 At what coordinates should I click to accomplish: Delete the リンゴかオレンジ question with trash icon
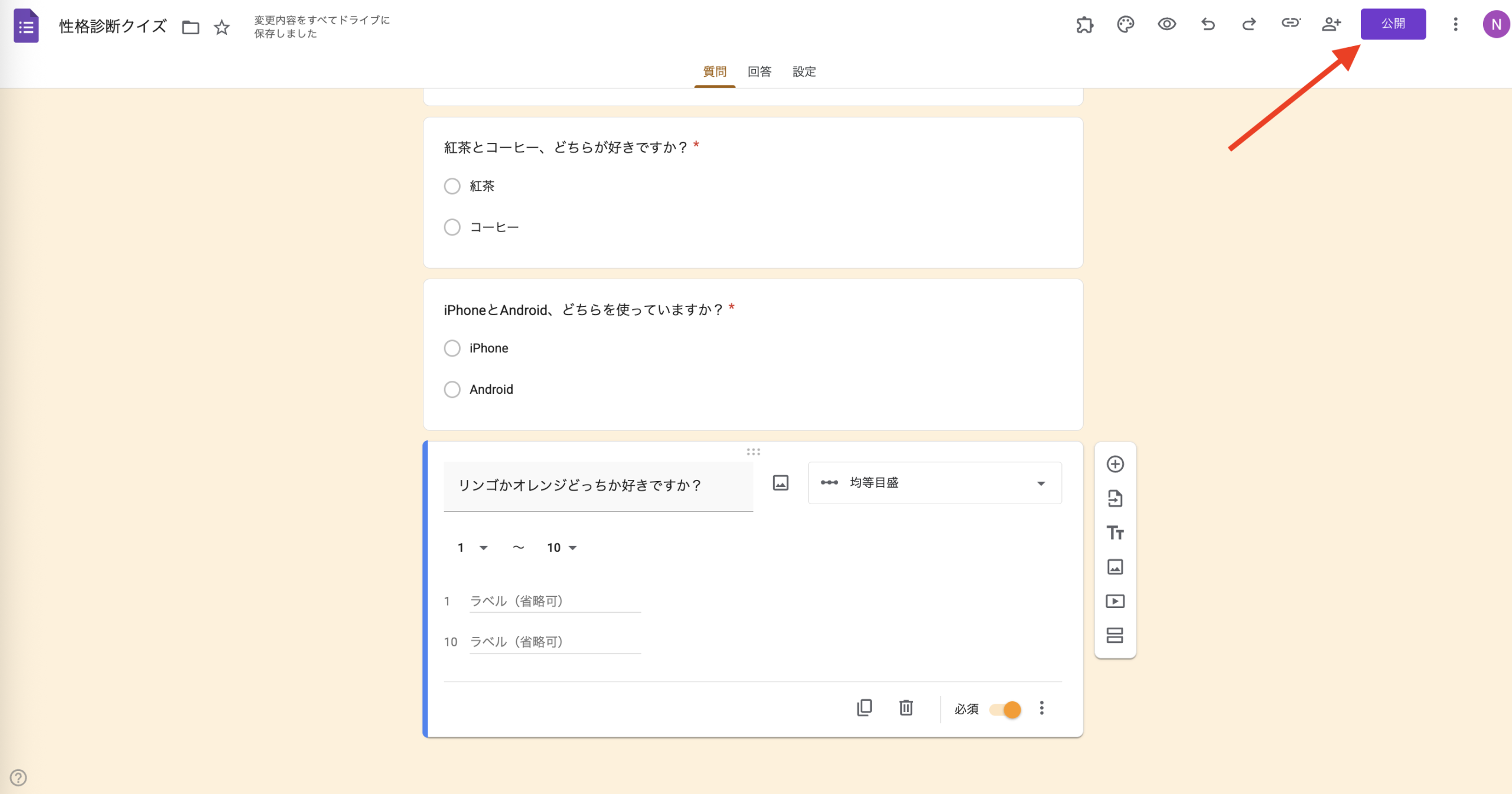(906, 708)
